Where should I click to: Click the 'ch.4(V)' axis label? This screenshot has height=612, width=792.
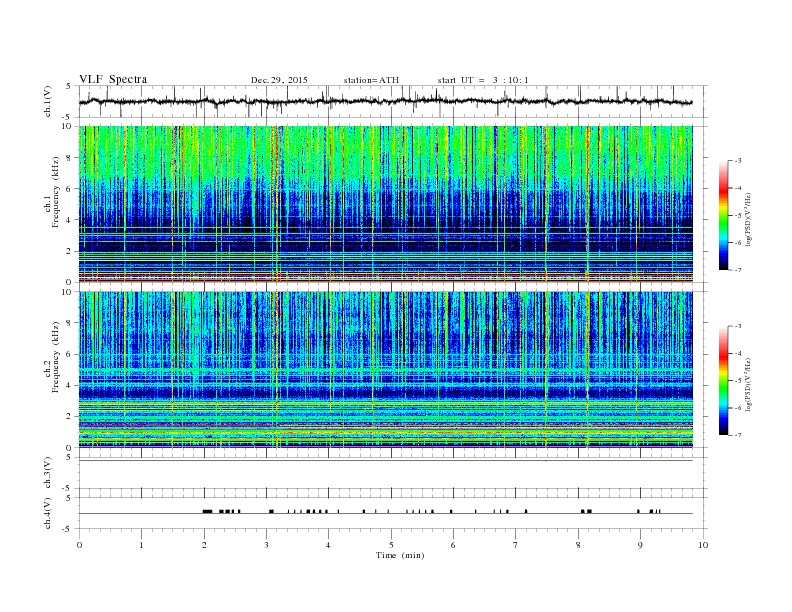pos(48,513)
